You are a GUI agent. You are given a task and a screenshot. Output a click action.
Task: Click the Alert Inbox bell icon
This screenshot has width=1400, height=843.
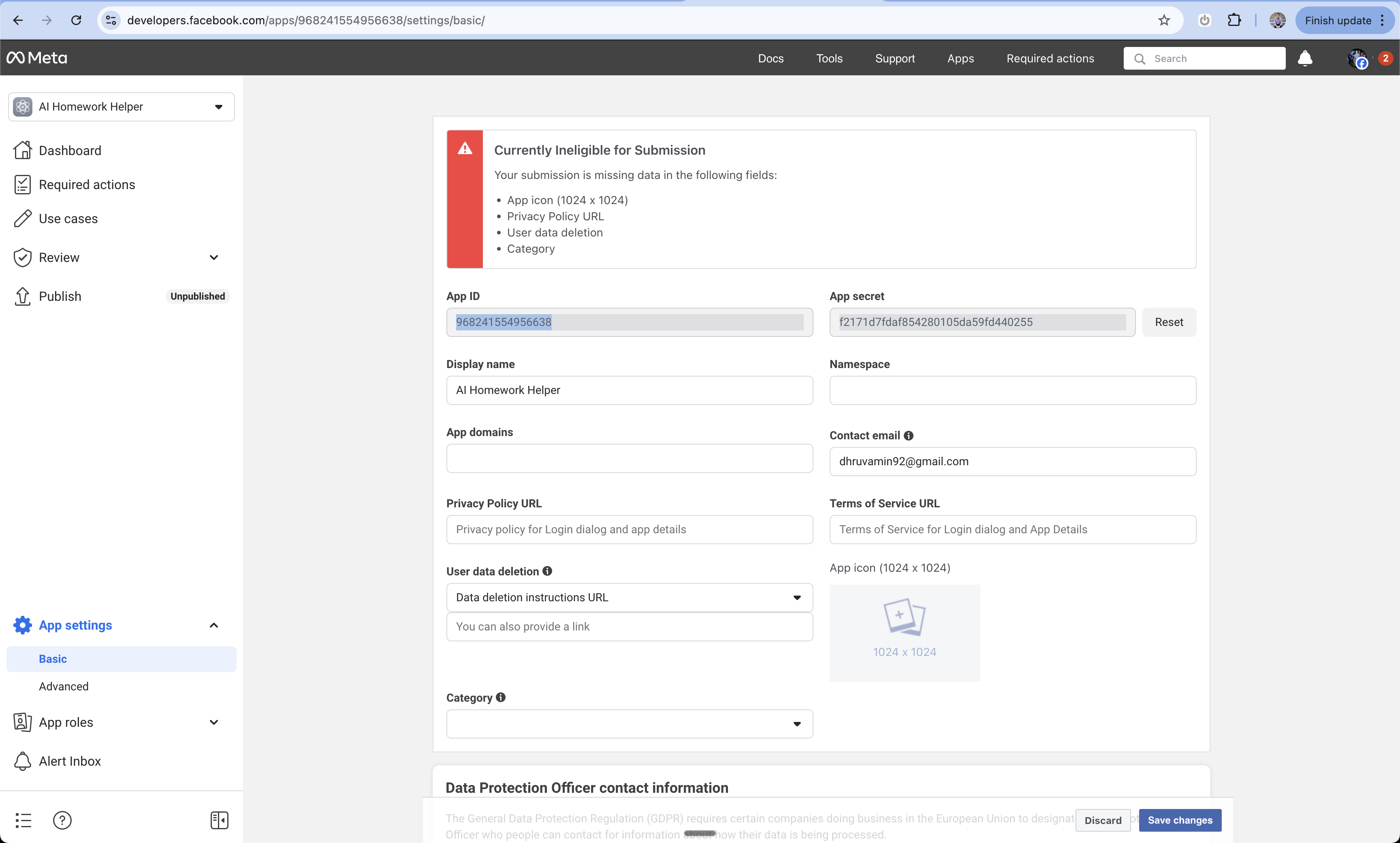(x=23, y=761)
